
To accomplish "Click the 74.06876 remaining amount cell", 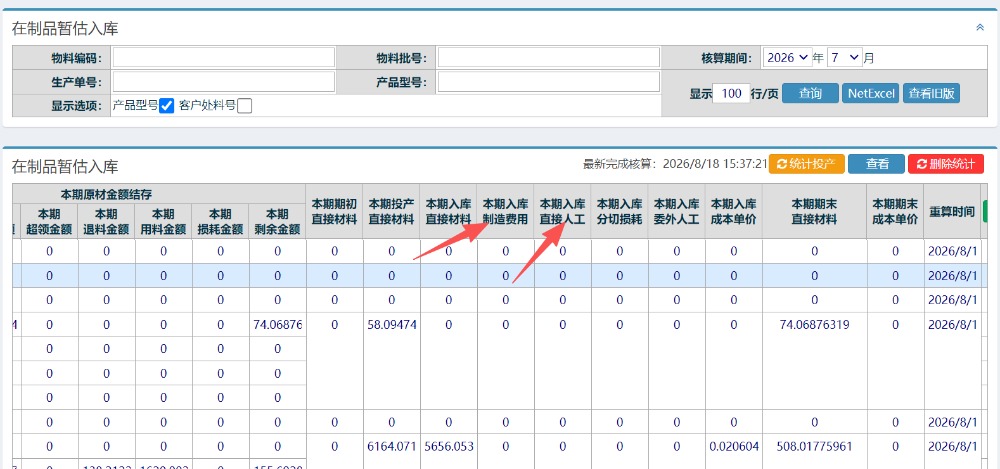I will point(277,325).
